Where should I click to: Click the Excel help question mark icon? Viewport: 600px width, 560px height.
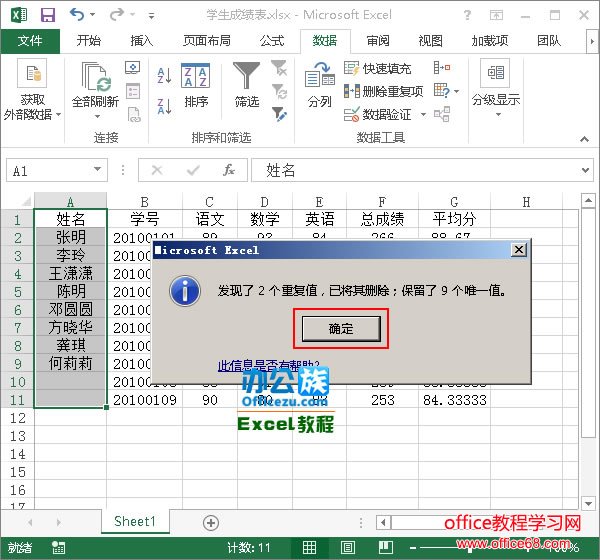pyautogui.click(x=467, y=15)
